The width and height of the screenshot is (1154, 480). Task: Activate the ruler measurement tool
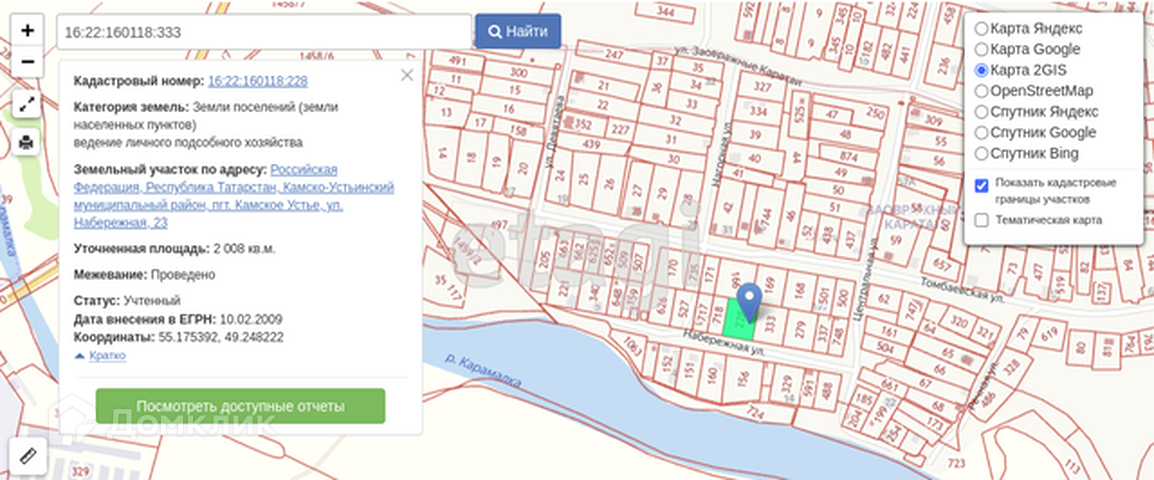pyautogui.click(x=28, y=456)
